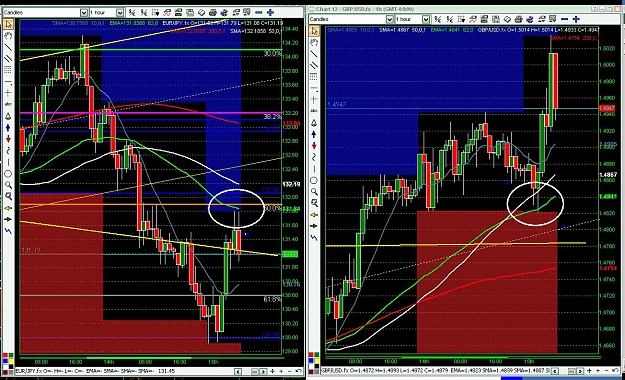Click the printer icon in GBP/USD toolbar
Screen dimensions: 625x380
(x=518, y=19)
